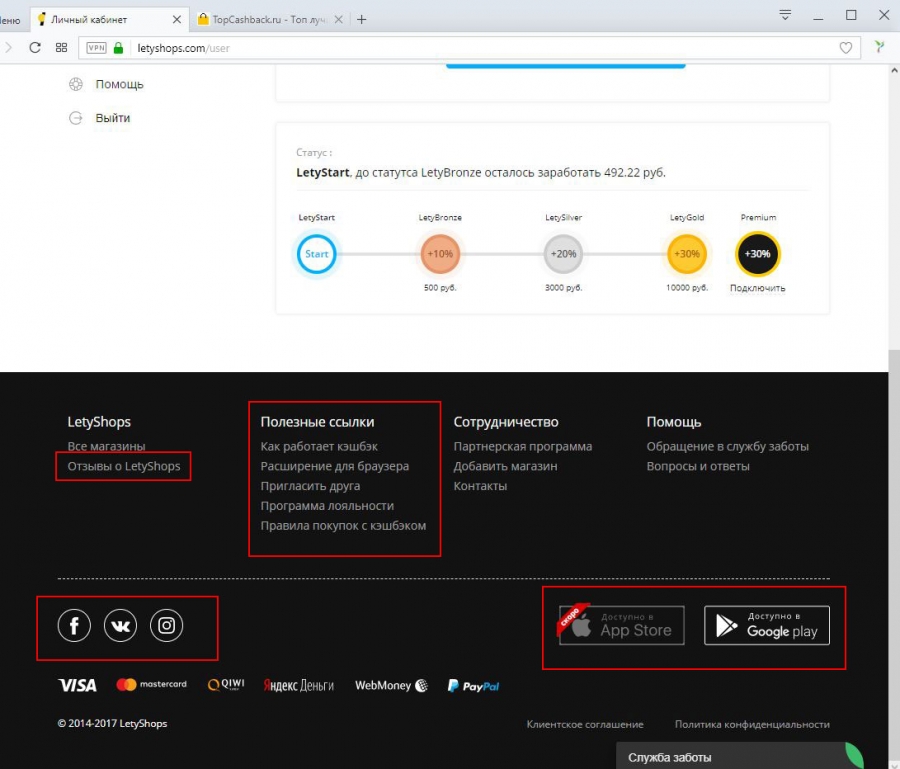Select the Premium +30% black circle
900x769 pixels.
click(758, 254)
